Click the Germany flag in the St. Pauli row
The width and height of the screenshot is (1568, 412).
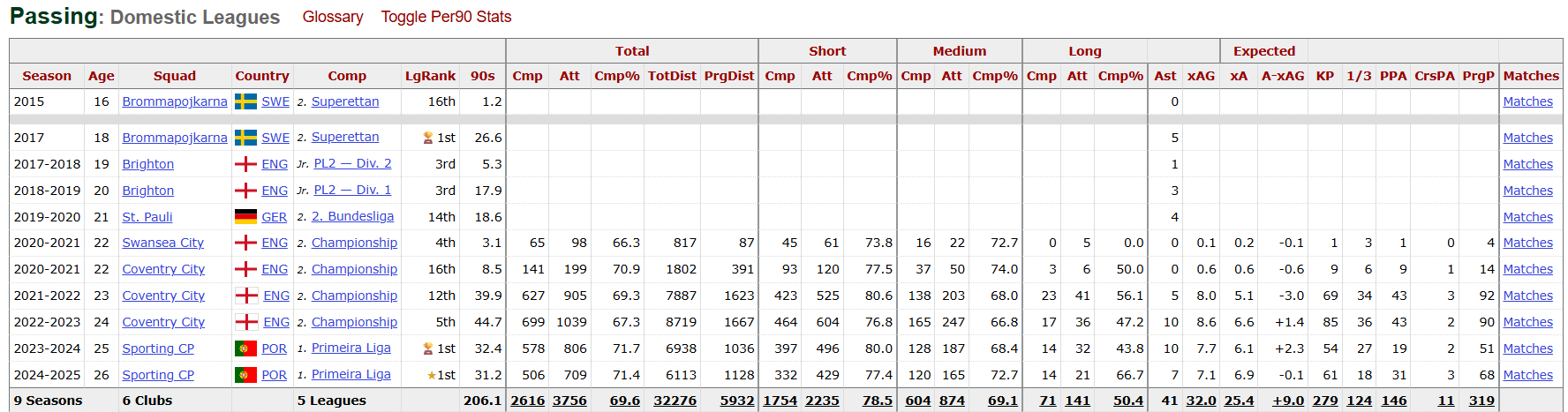pos(245,217)
